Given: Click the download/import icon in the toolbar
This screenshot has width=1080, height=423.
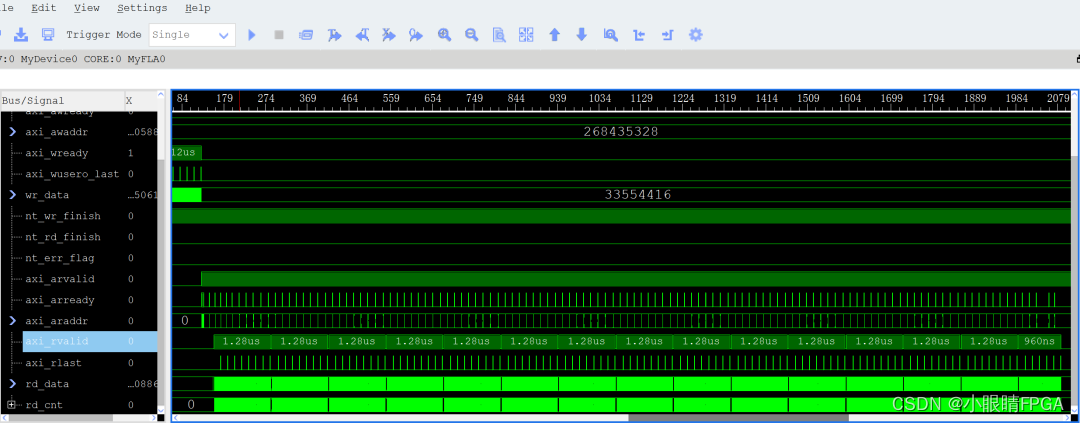Looking at the screenshot, I should coord(21,34).
